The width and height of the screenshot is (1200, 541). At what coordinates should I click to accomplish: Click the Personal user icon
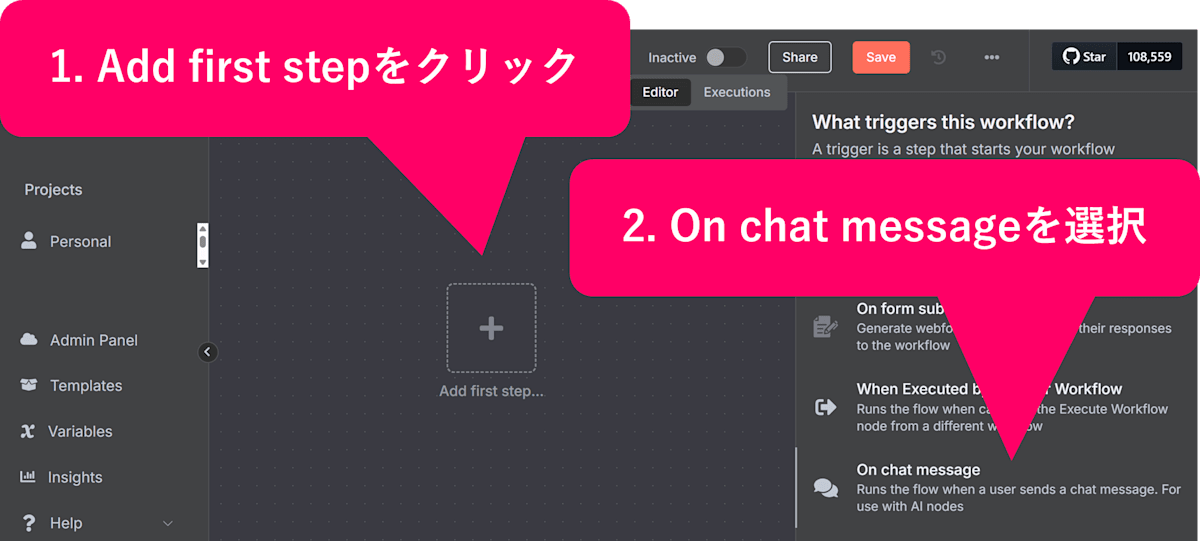29,241
